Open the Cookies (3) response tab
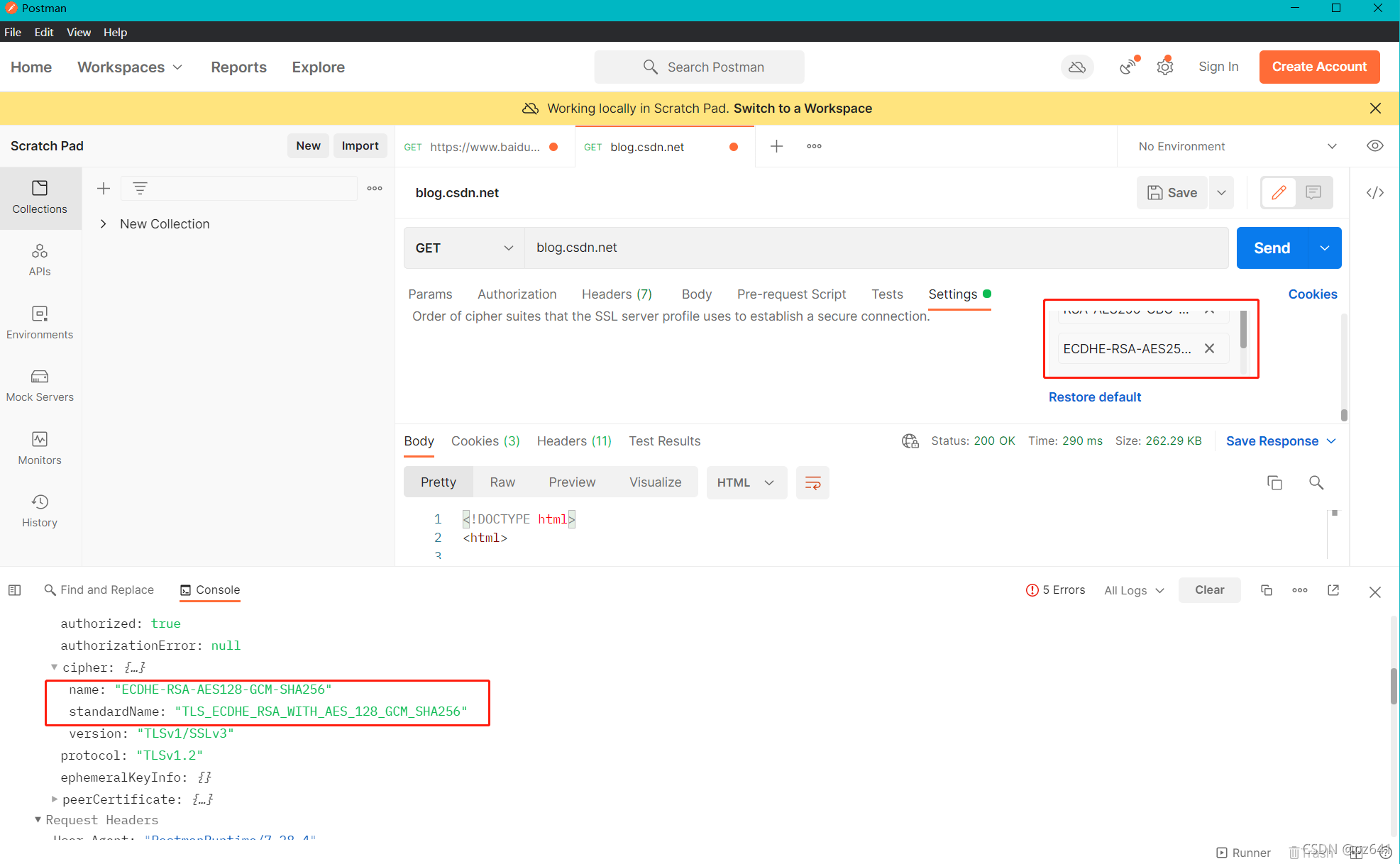Screen dimensions: 1400x864 [x=485, y=441]
